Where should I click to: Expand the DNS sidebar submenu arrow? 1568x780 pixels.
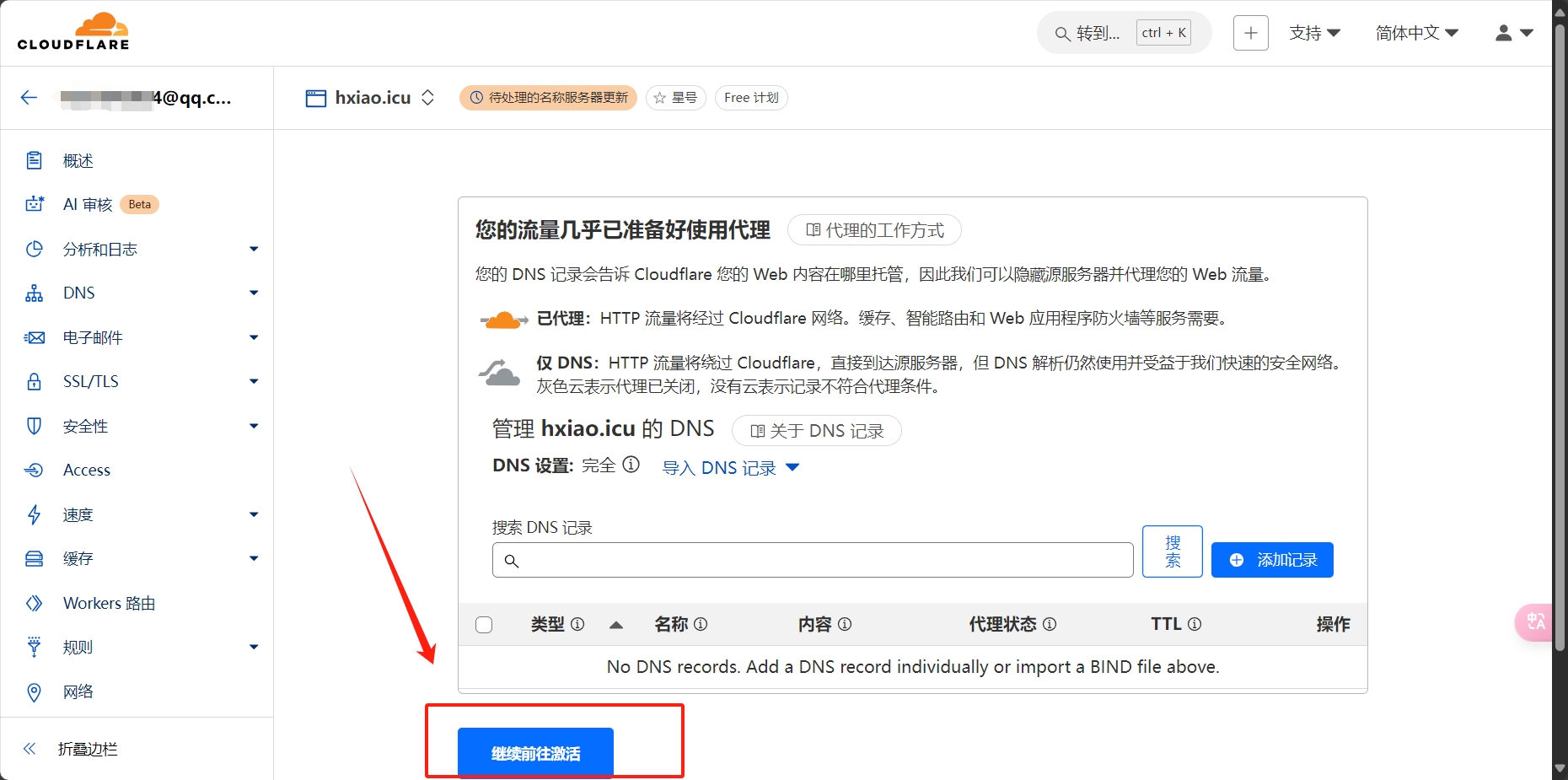(254, 293)
